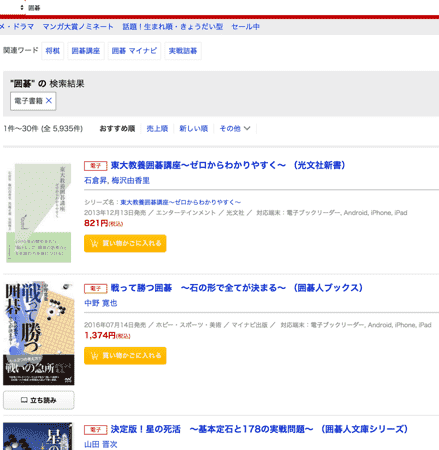Sort results by 売上順
Viewport: 439px width, 450px height.
(157, 128)
